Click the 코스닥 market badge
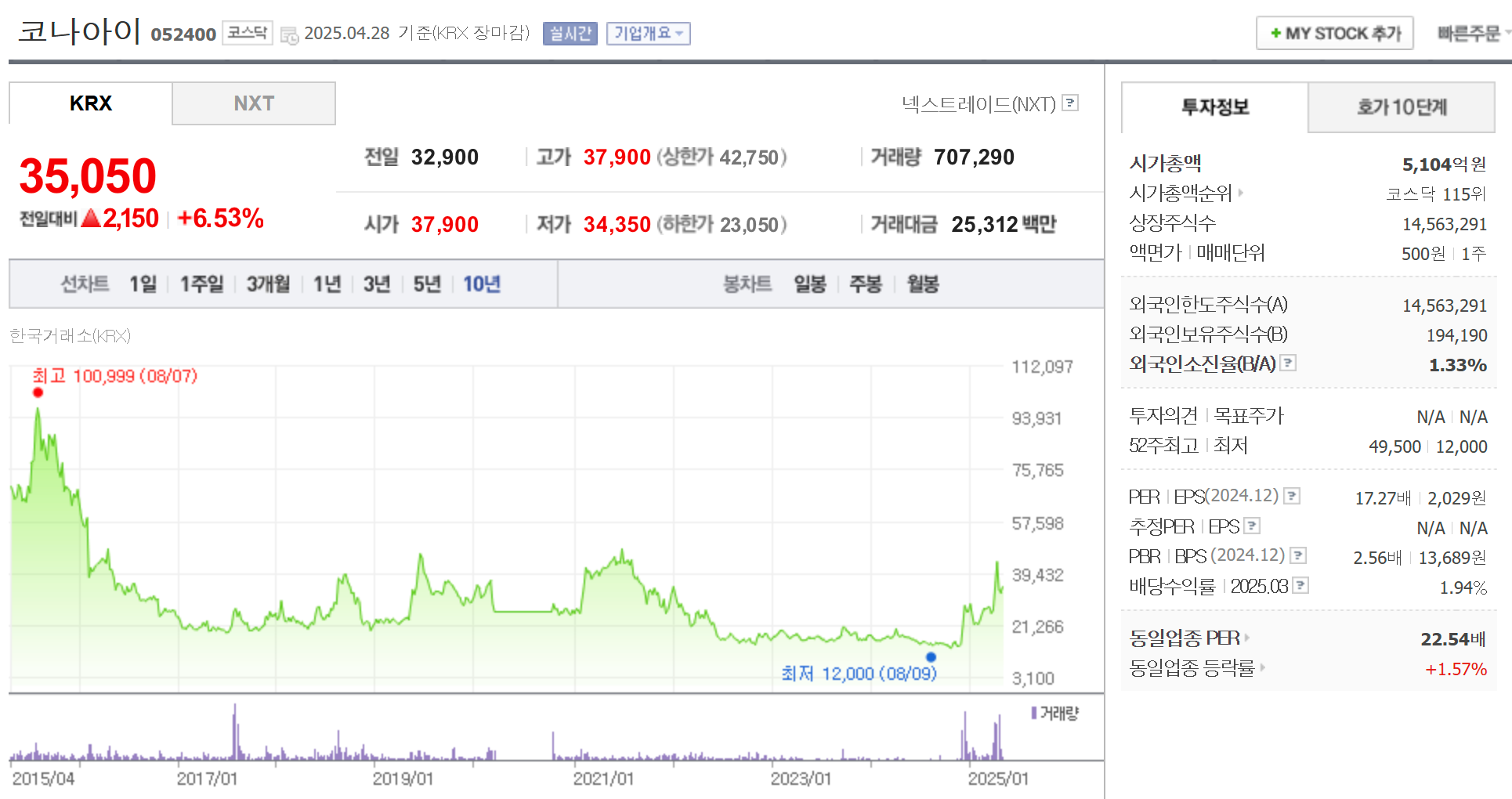Viewport: 1512px width, 799px height. pyautogui.click(x=248, y=33)
